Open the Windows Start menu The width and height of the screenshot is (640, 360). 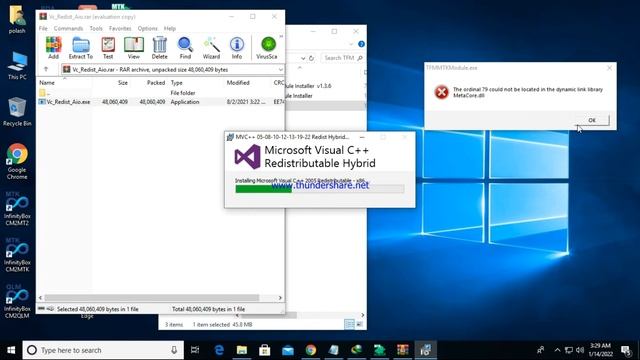(11, 350)
